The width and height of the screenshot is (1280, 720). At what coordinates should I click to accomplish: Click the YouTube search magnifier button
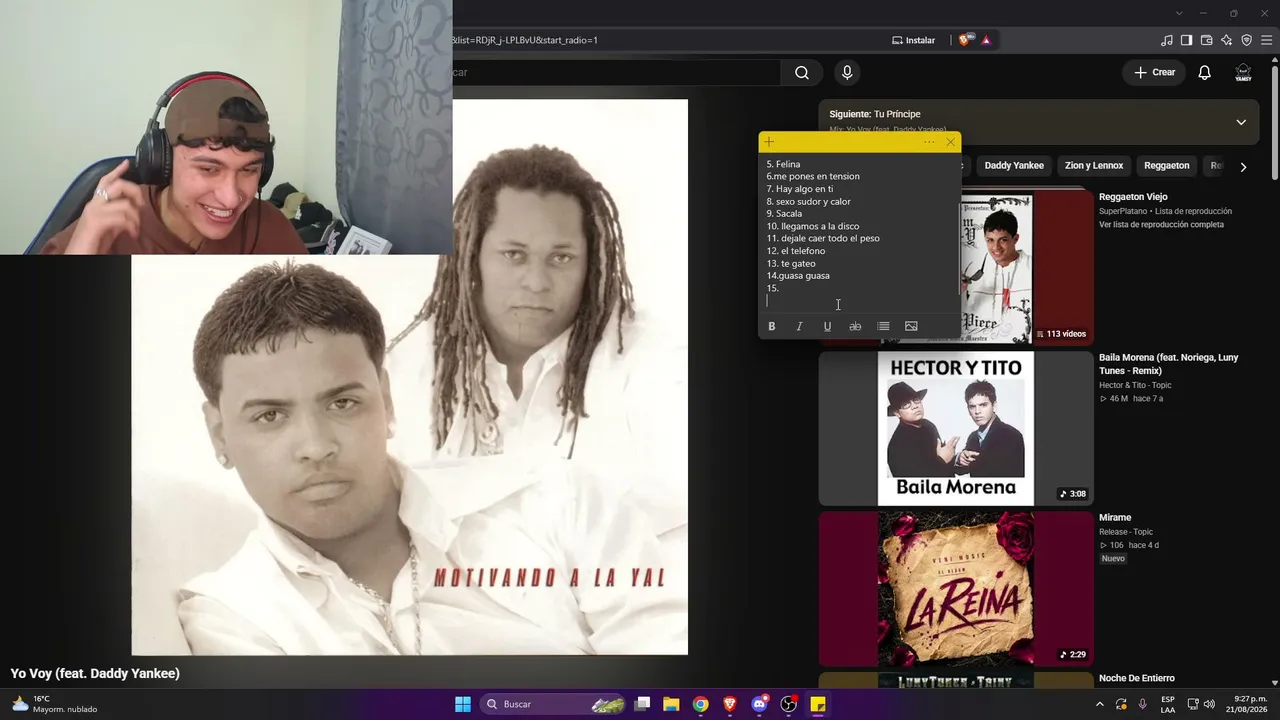click(802, 72)
